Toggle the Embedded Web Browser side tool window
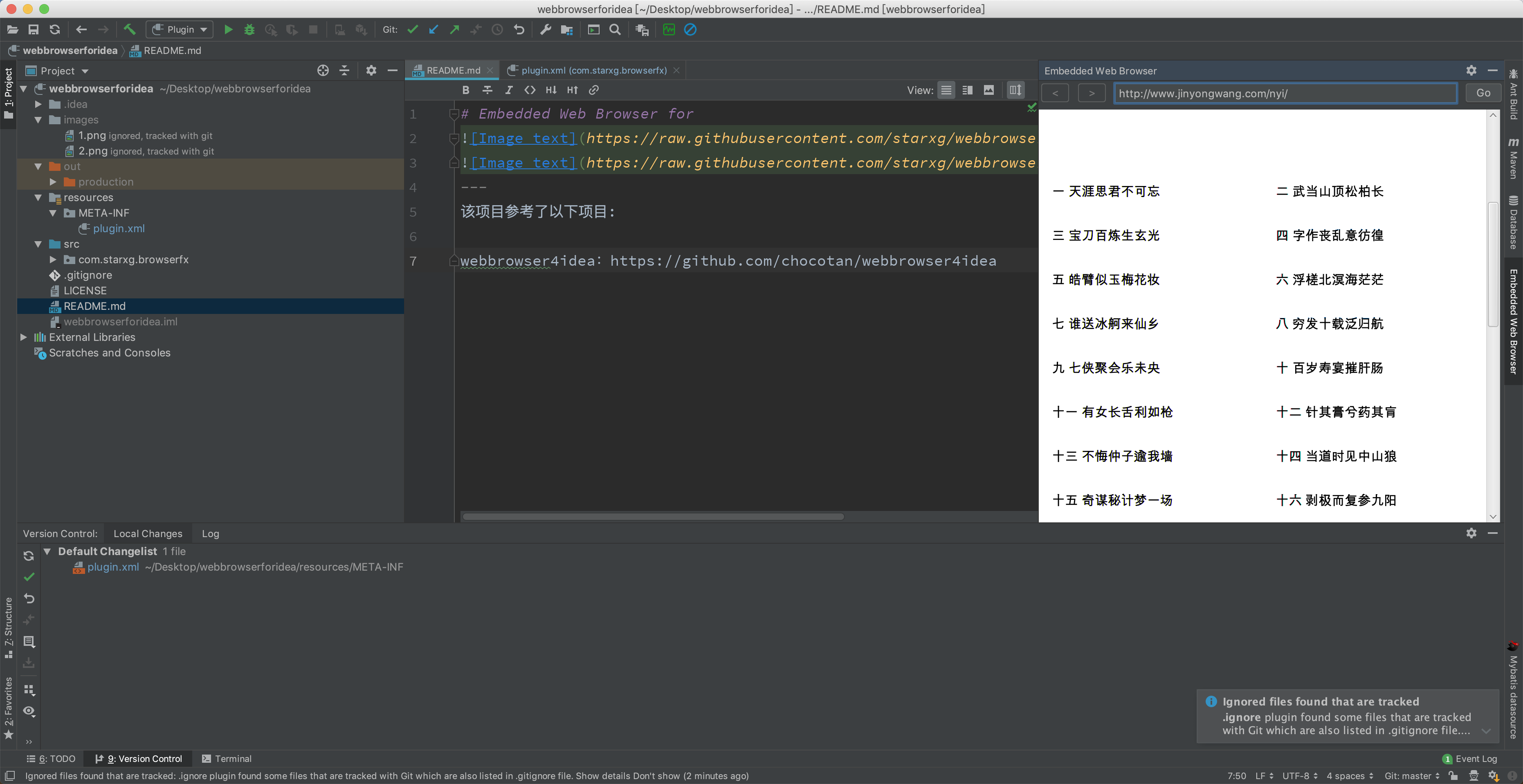The height and width of the screenshot is (784, 1523). (1514, 321)
